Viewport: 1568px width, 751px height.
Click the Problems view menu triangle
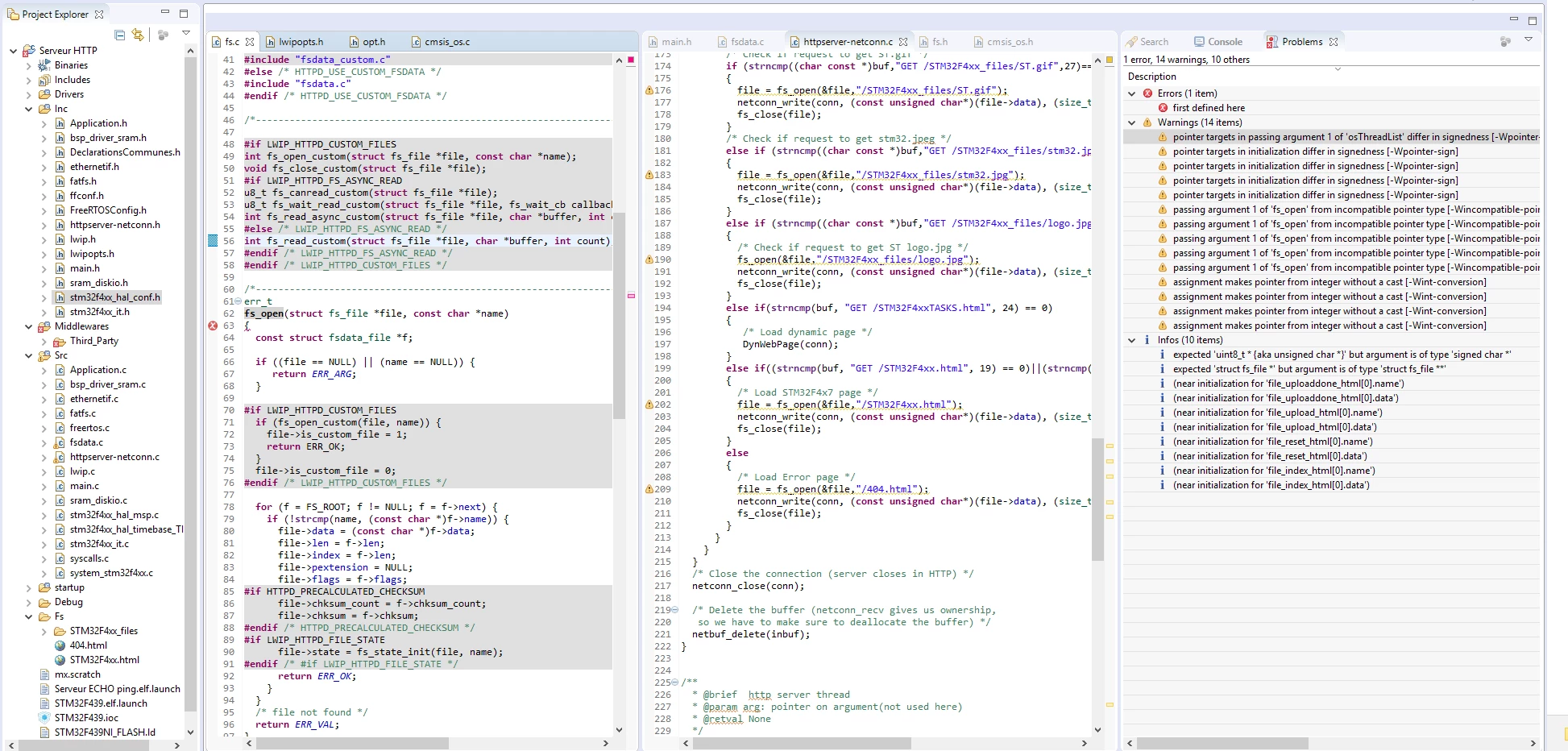[x=1529, y=39]
